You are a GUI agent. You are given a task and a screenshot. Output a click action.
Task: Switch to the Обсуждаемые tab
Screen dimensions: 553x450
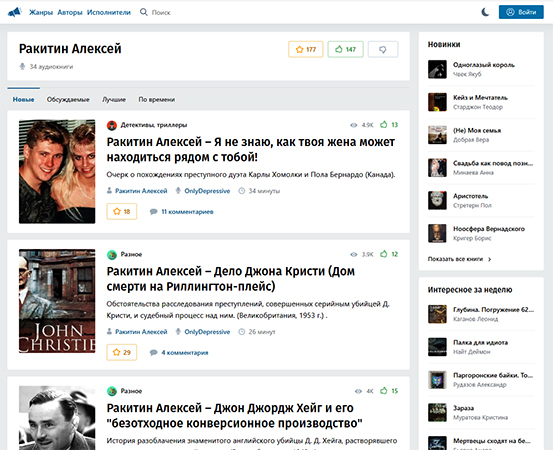point(68,99)
